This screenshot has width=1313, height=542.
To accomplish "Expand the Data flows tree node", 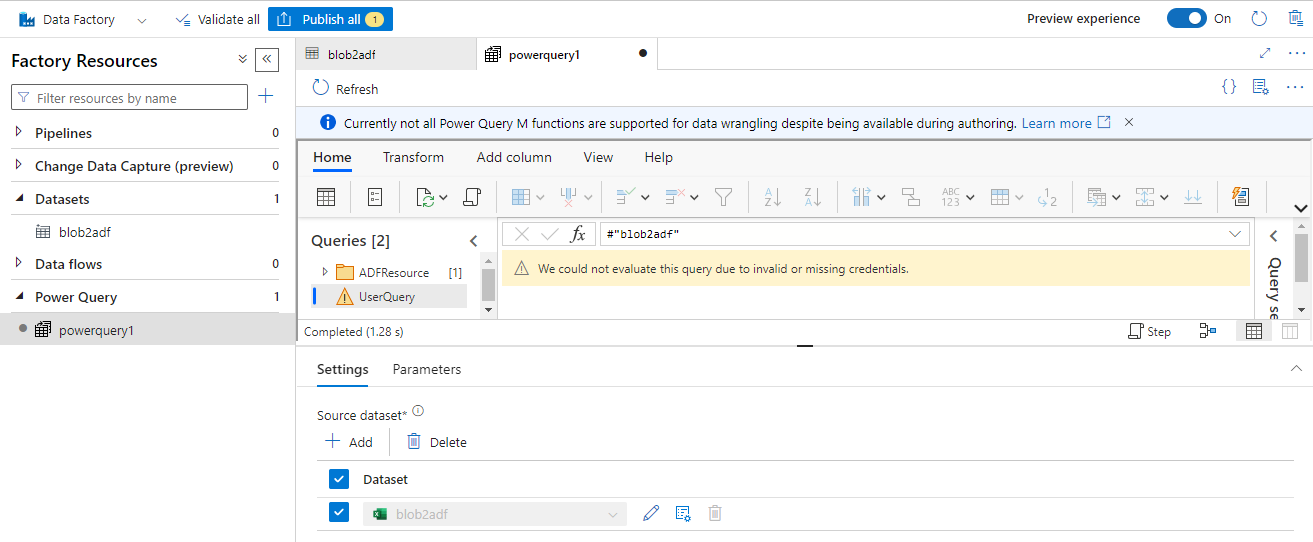I will click(x=18, y=263).
